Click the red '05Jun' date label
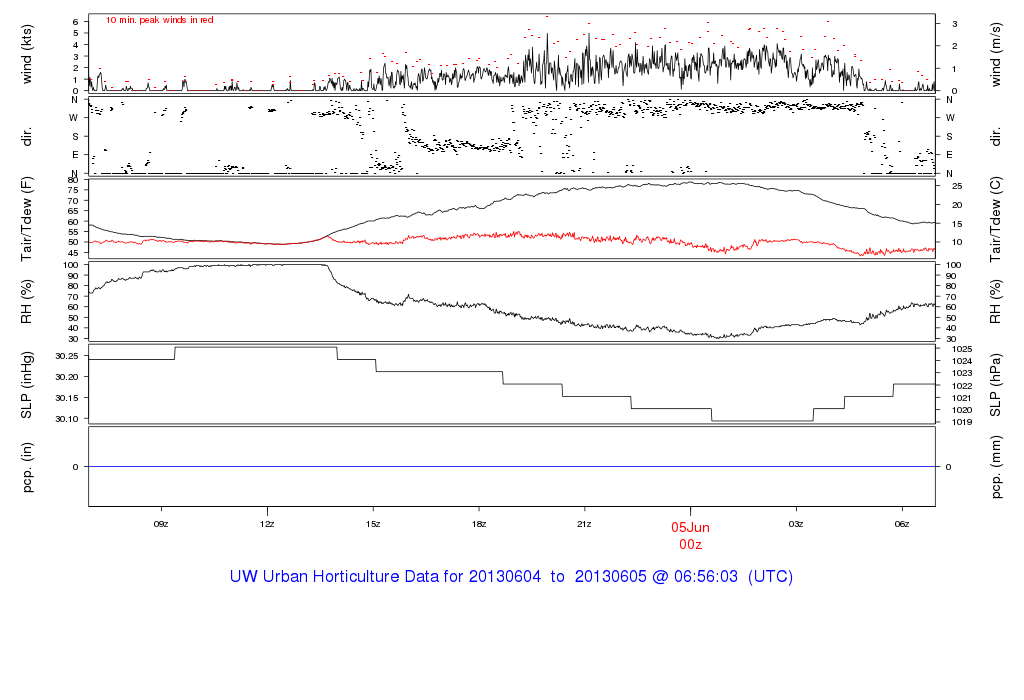This screenshot has height=700, width=1024. point(690,528)
